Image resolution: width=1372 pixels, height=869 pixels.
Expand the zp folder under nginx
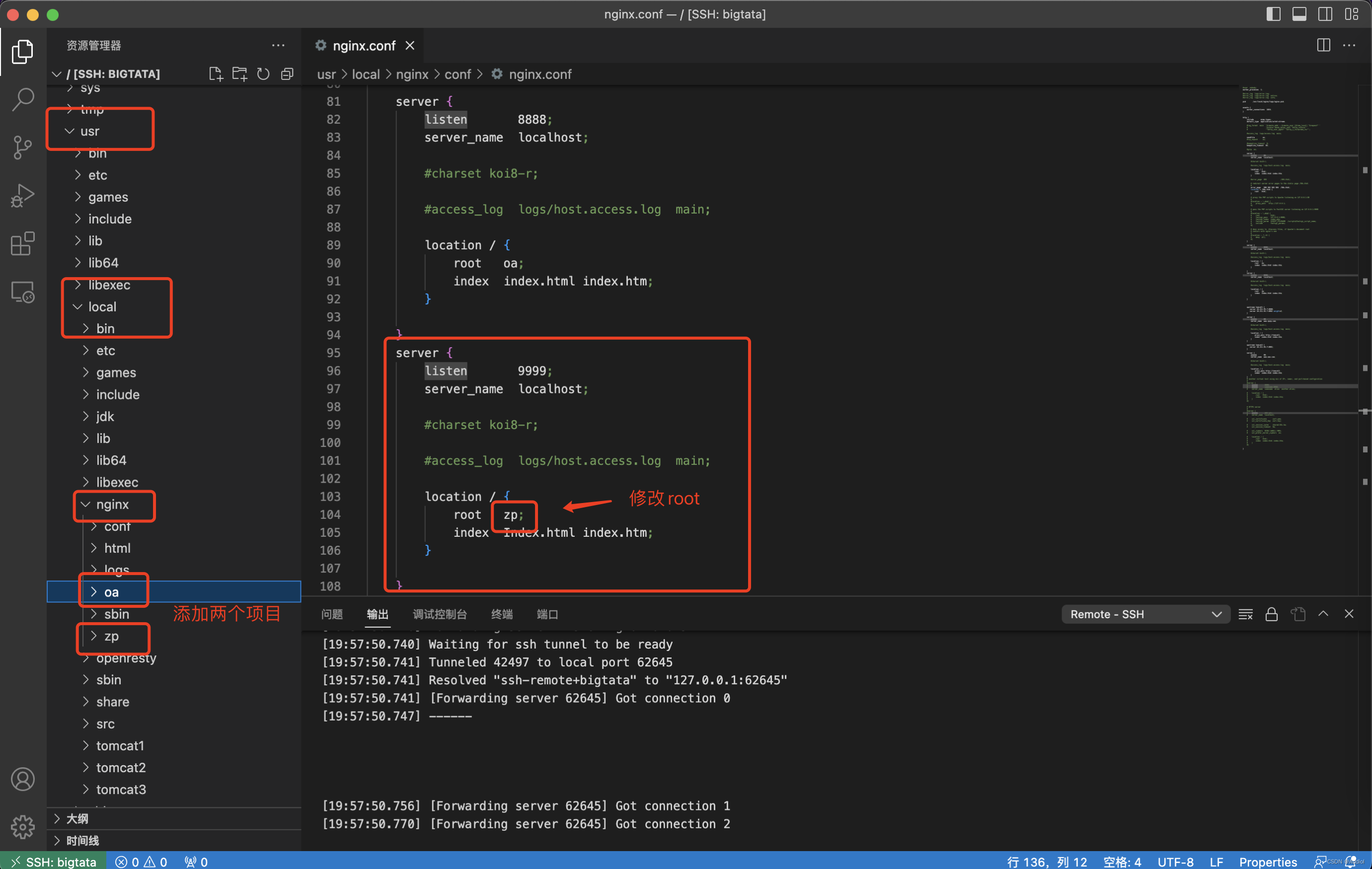pyautogui.click(x=111, y=636)
